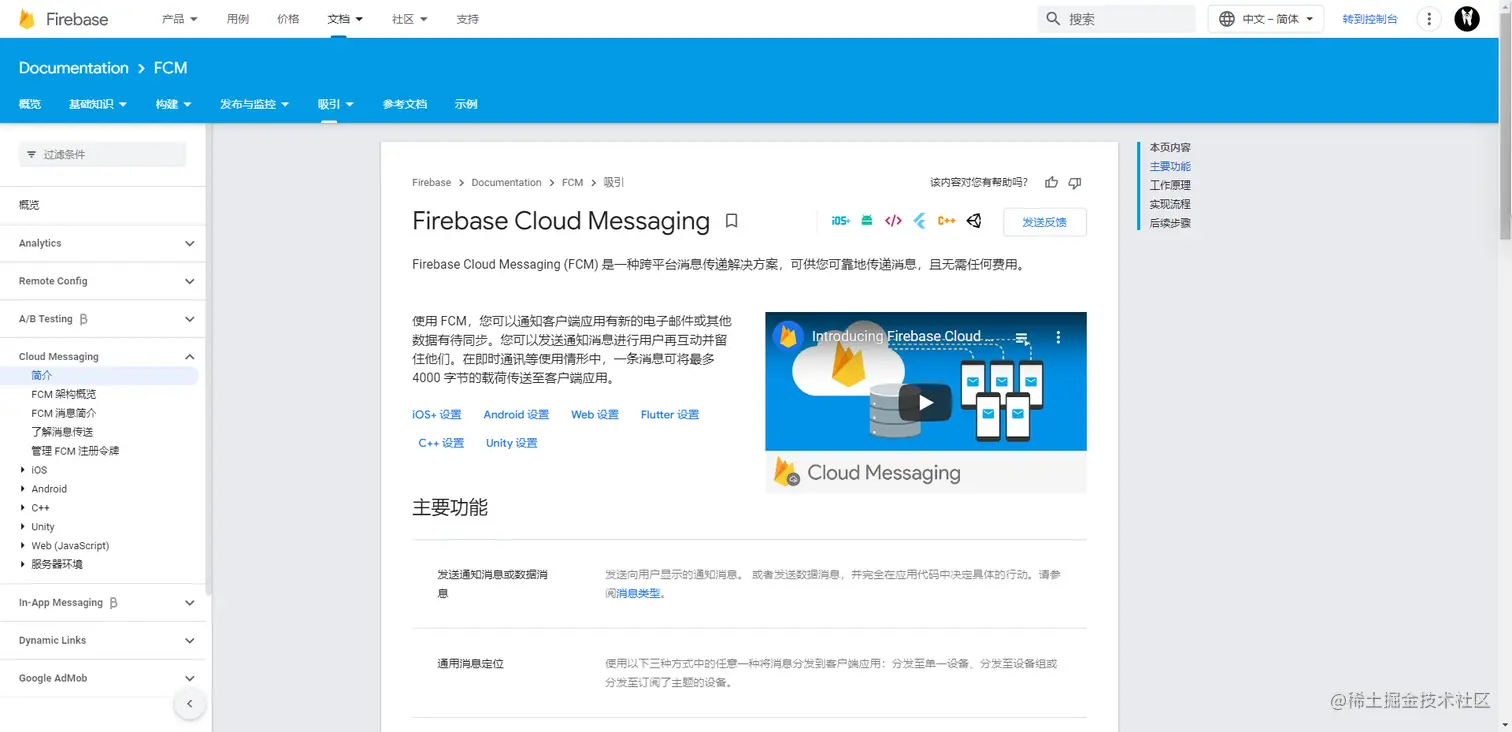The width and height of the screenshot is (1512, 732).
Task: Click the 发送反馈 button
Action: tap(1044, 222)
